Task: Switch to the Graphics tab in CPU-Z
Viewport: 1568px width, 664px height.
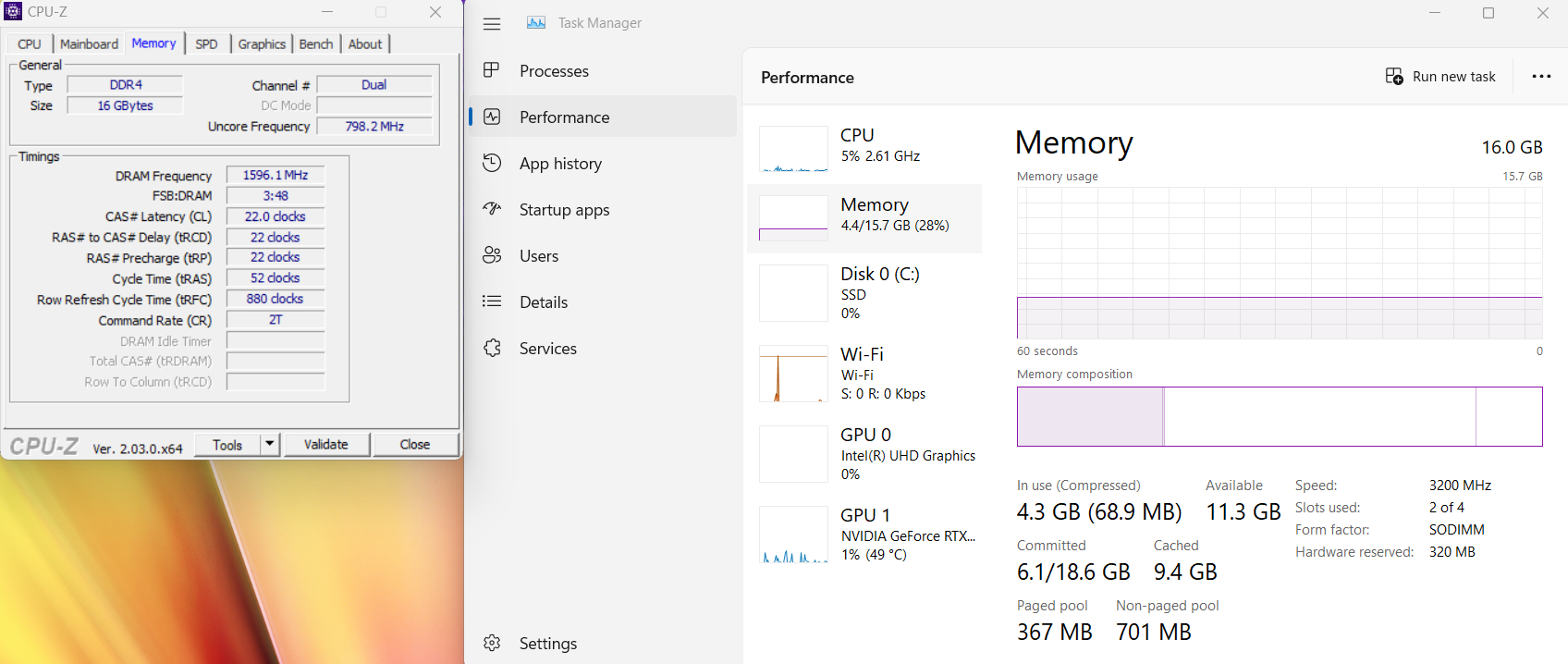Action: (x=262, y=43)
